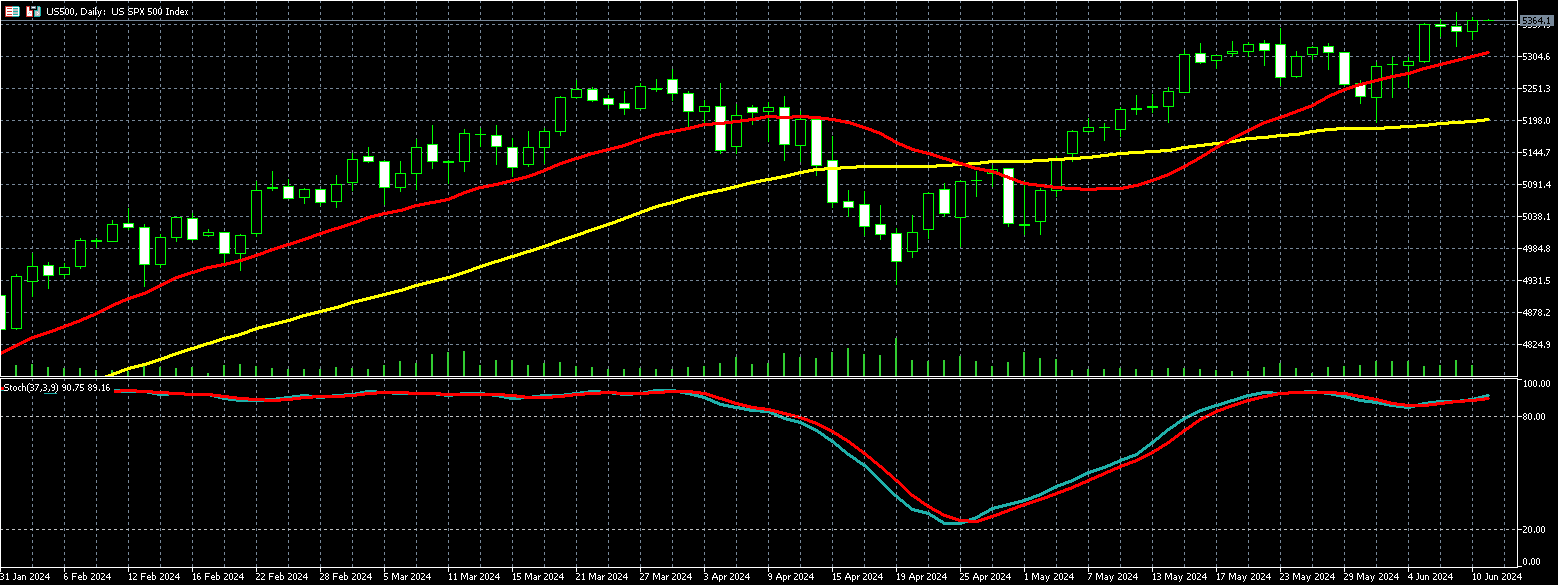
Task: Click the 10 Jun 2024 date label
Action: [1496, 577]
